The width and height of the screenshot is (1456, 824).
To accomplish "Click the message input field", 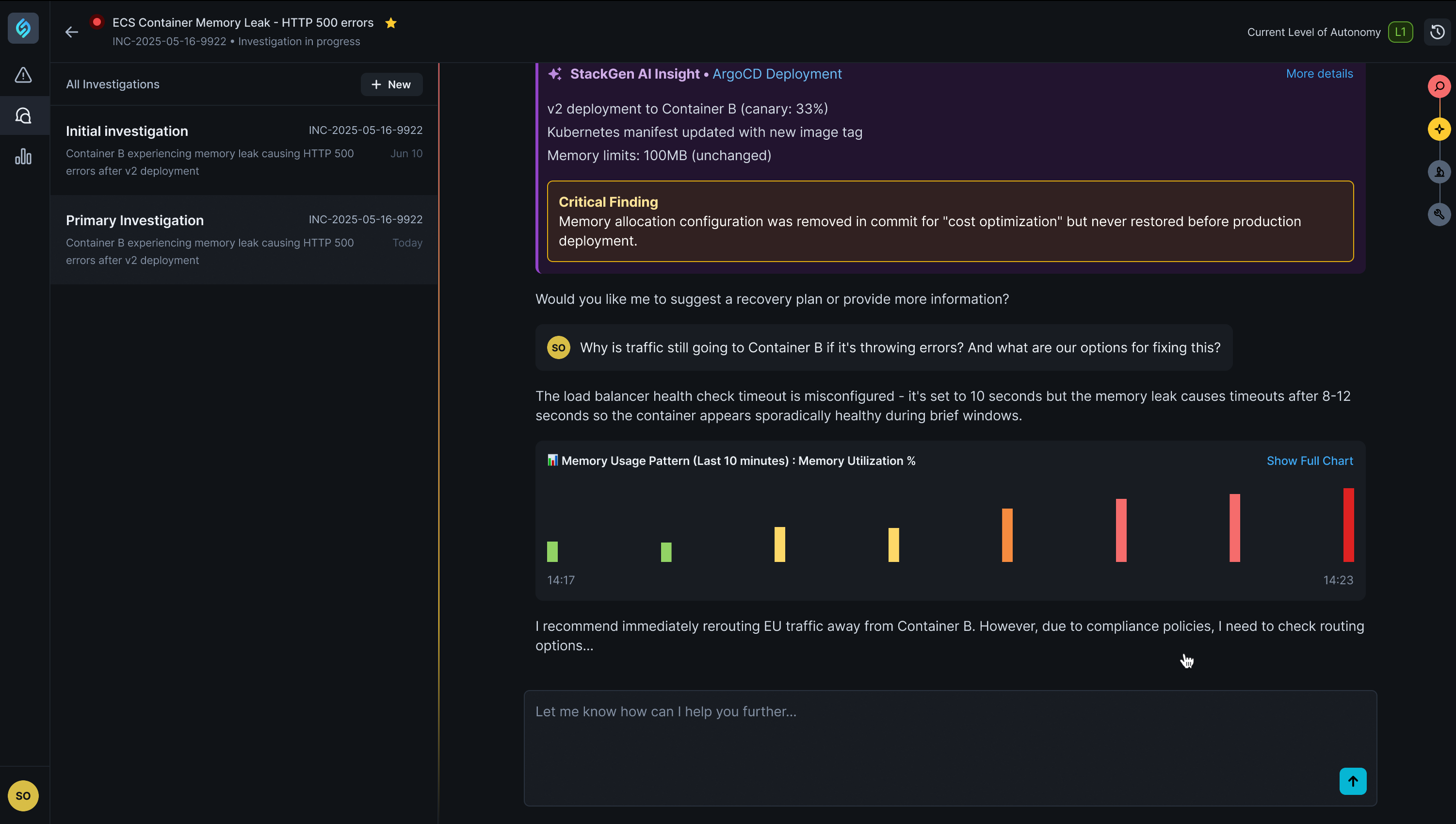I will (x=950, y=748).
